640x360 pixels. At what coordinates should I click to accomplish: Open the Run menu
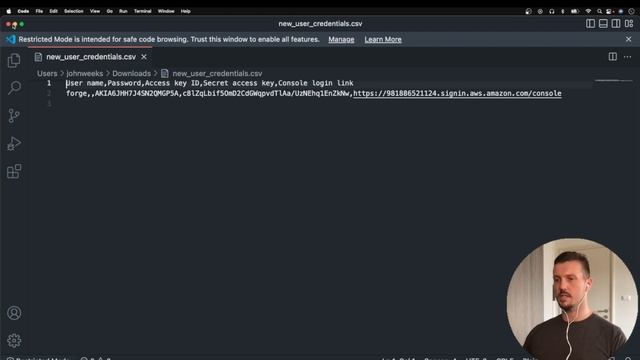[x=123, y=11]
